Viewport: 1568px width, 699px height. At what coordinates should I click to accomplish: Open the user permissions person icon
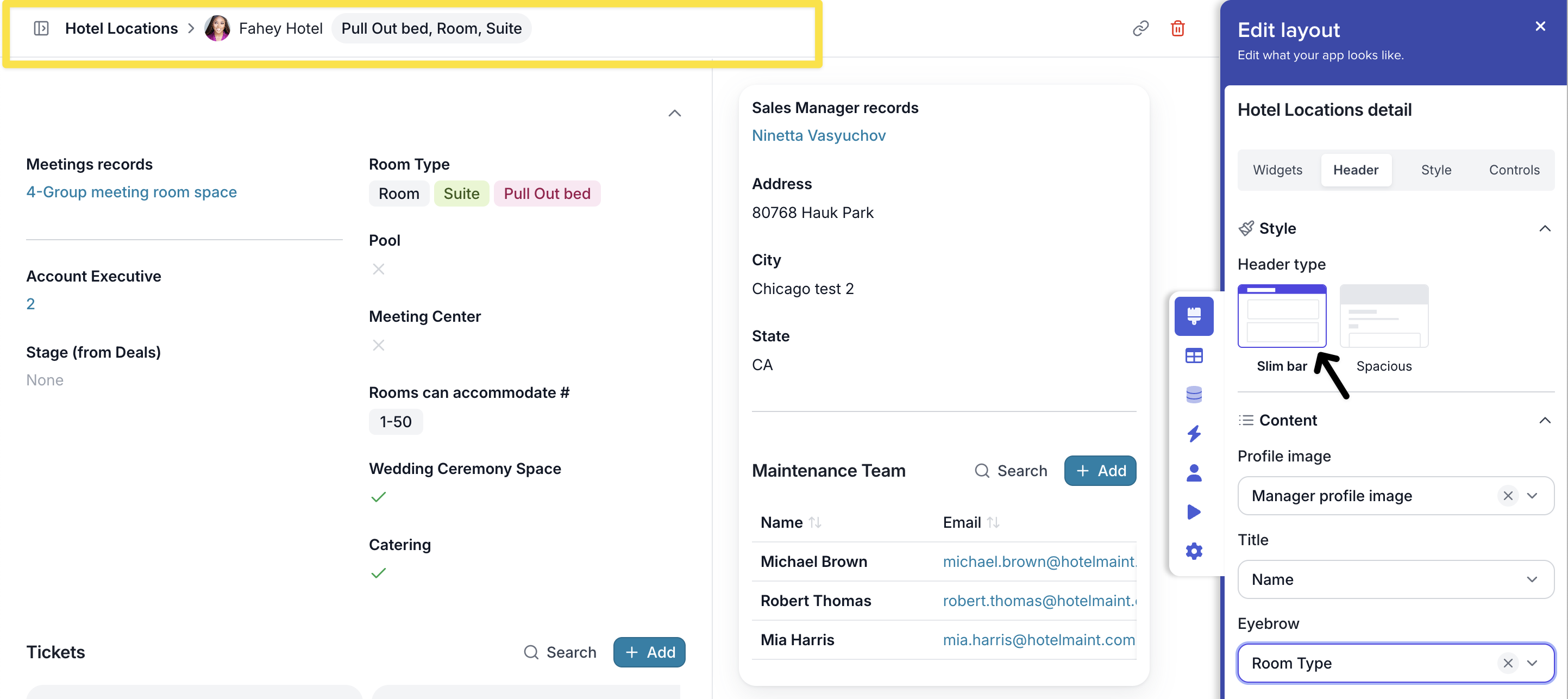1193,472
